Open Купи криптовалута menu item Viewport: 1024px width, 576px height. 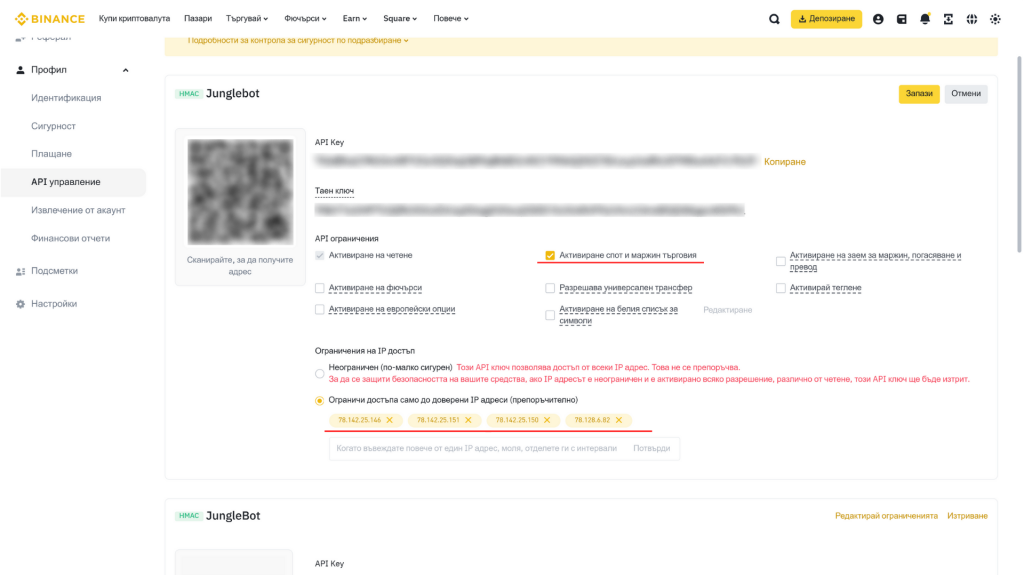pos(135,19)
